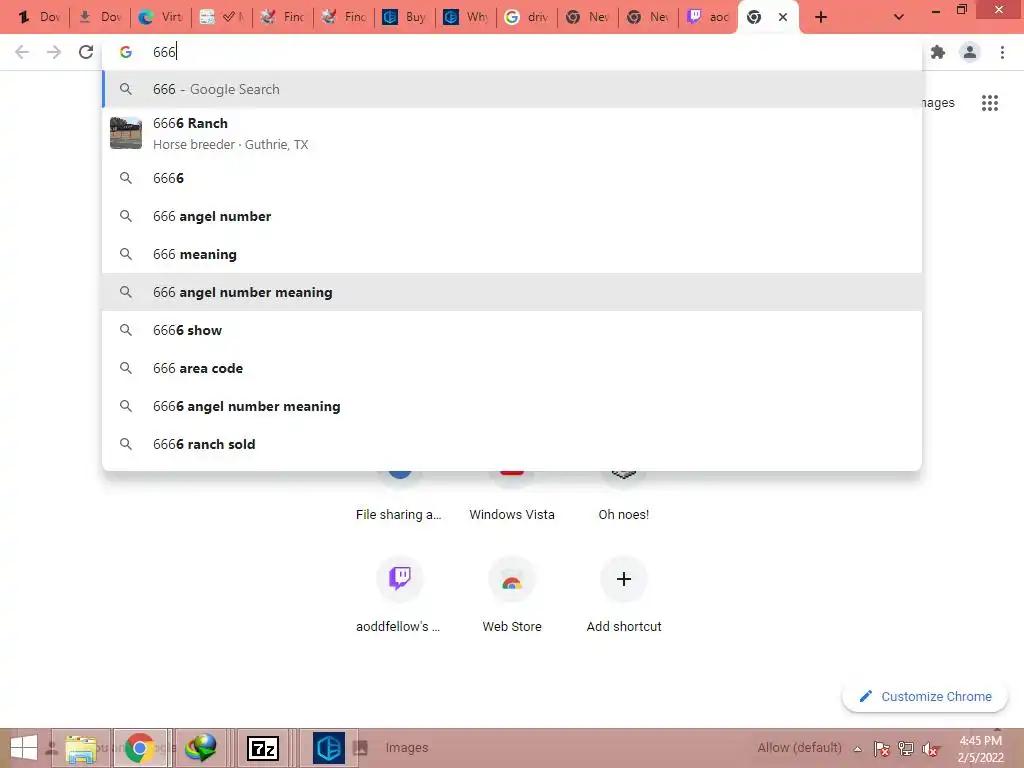Switch to the first 'Fino' tab
The height and width of the screenshot is (768, 1024).
(x=283, y=17)
